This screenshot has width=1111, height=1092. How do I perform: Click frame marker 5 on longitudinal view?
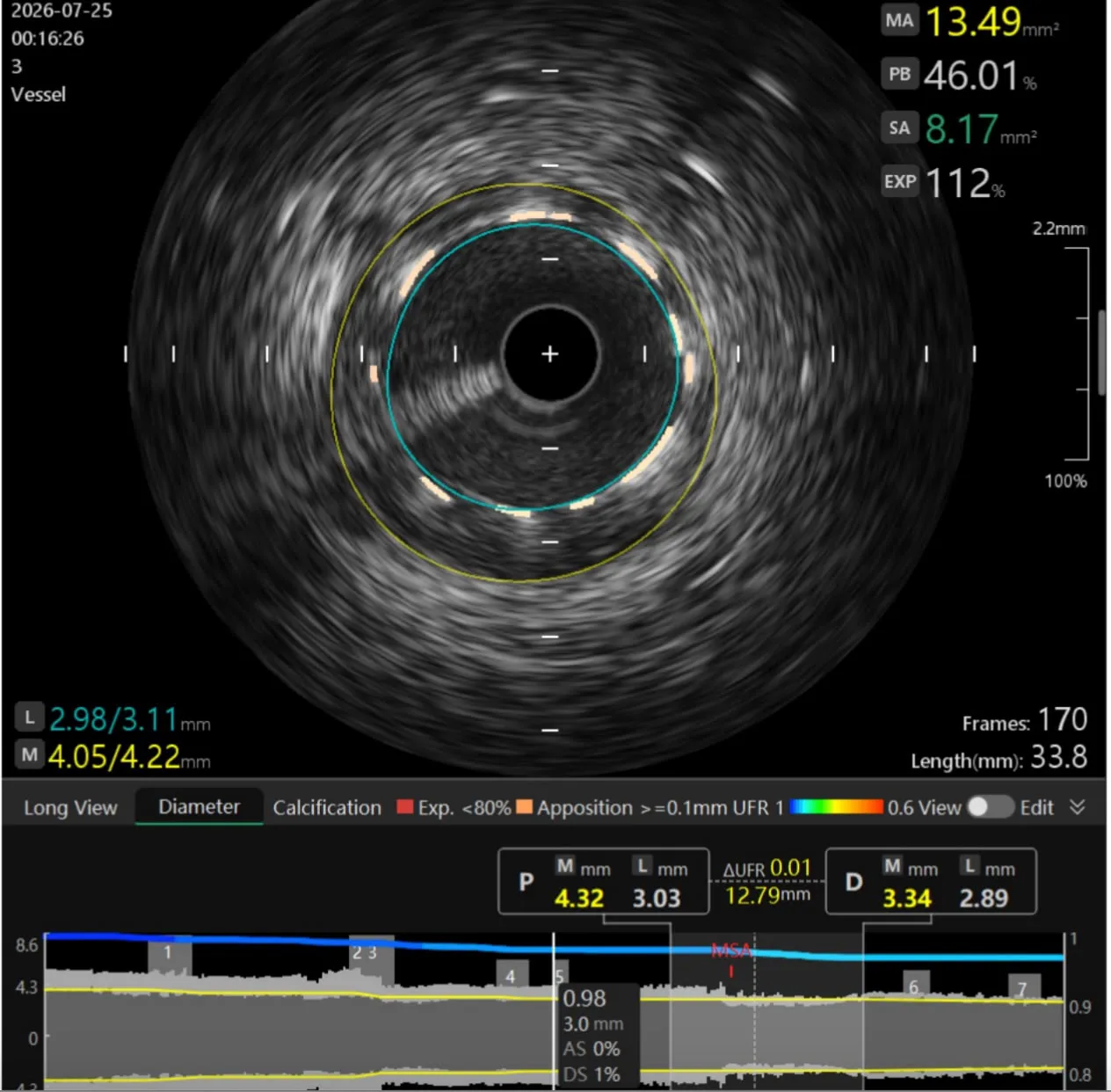[560, 976]
